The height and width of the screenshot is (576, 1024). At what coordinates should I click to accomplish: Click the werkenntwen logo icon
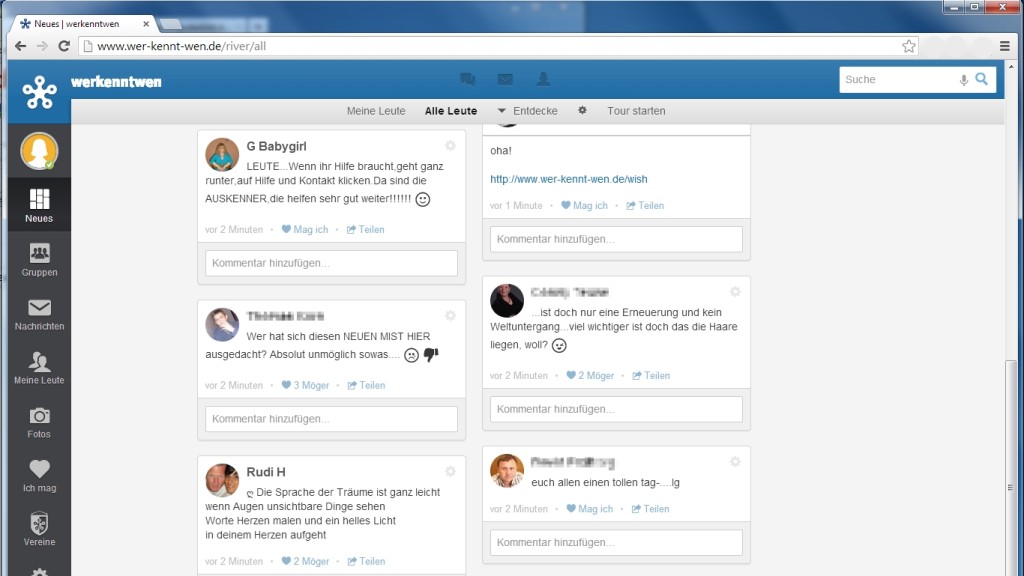tap(39, 92)
